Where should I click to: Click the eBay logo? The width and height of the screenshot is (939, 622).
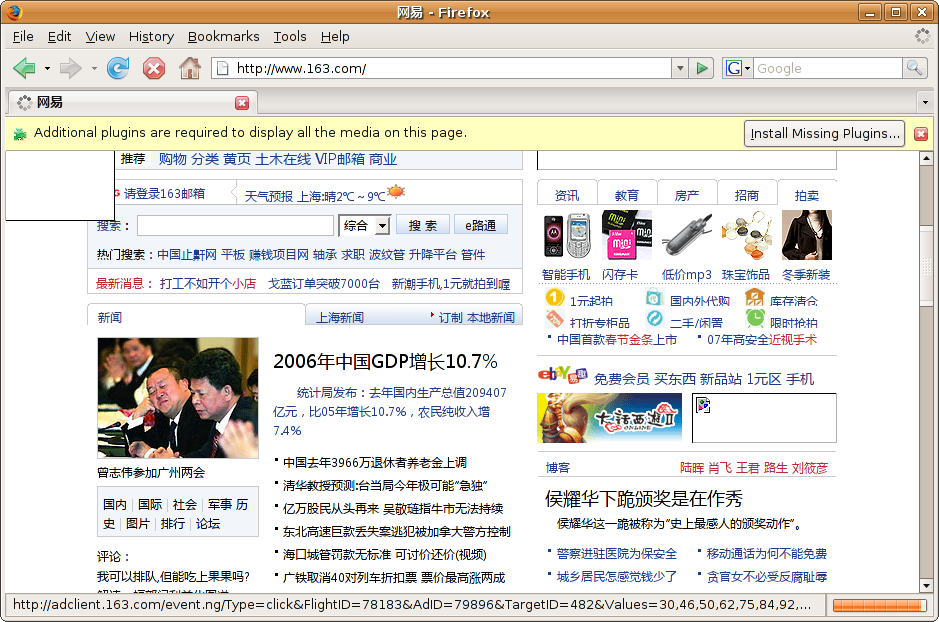[x=562, y=375]
